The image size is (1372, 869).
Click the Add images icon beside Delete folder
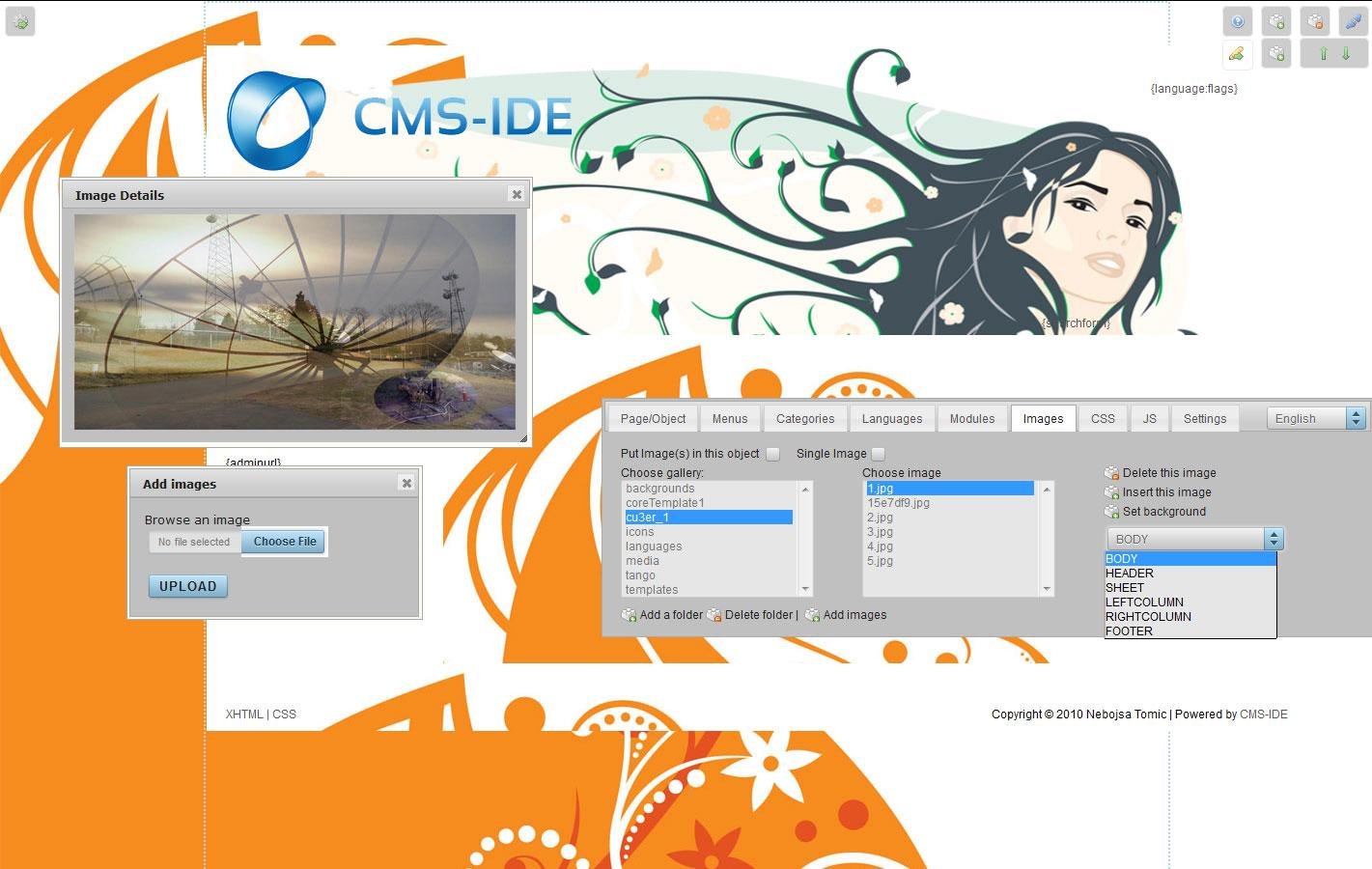click(x=812, y=614)
